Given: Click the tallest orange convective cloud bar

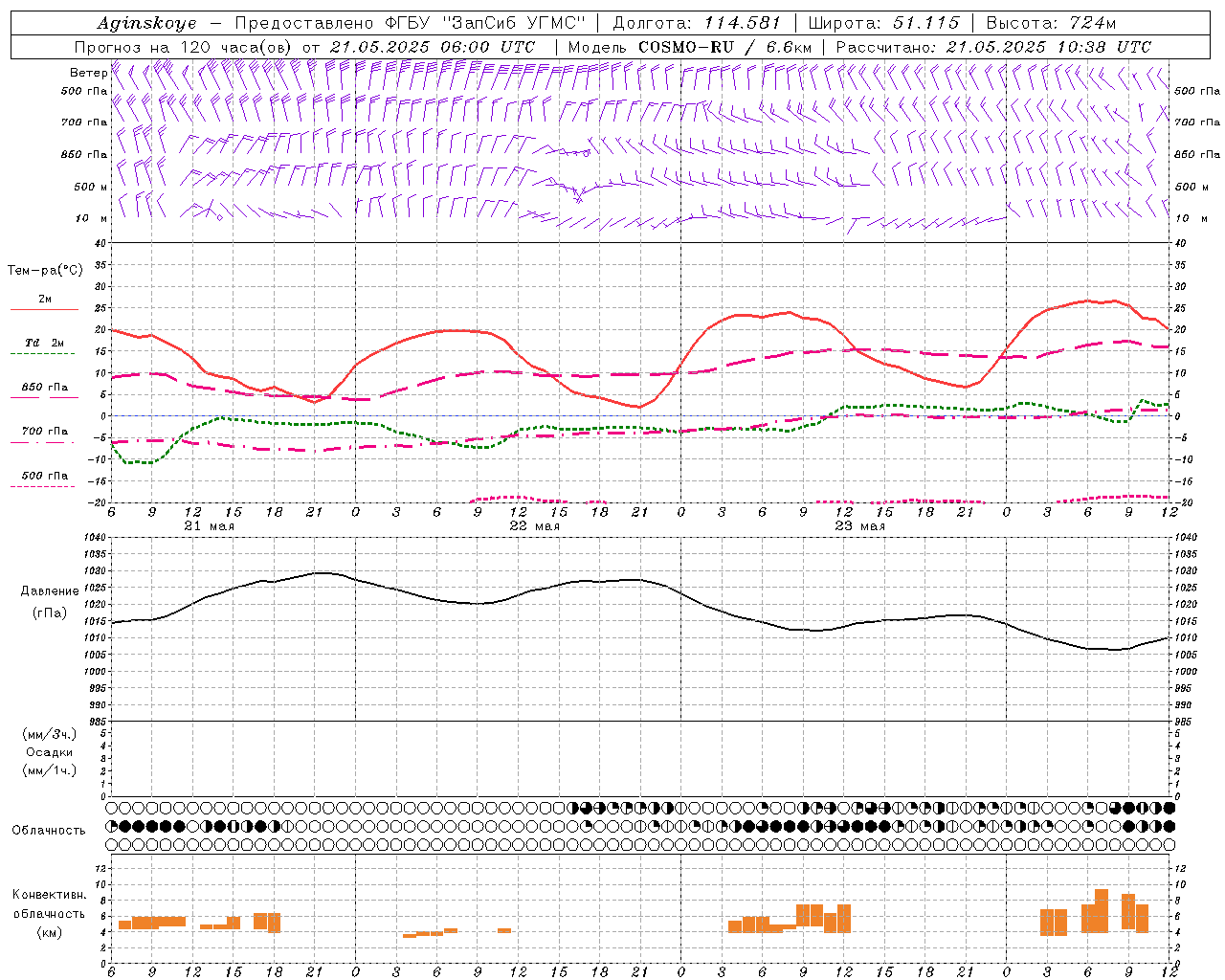Looking at the screenshot, I should coord(1102,911).
